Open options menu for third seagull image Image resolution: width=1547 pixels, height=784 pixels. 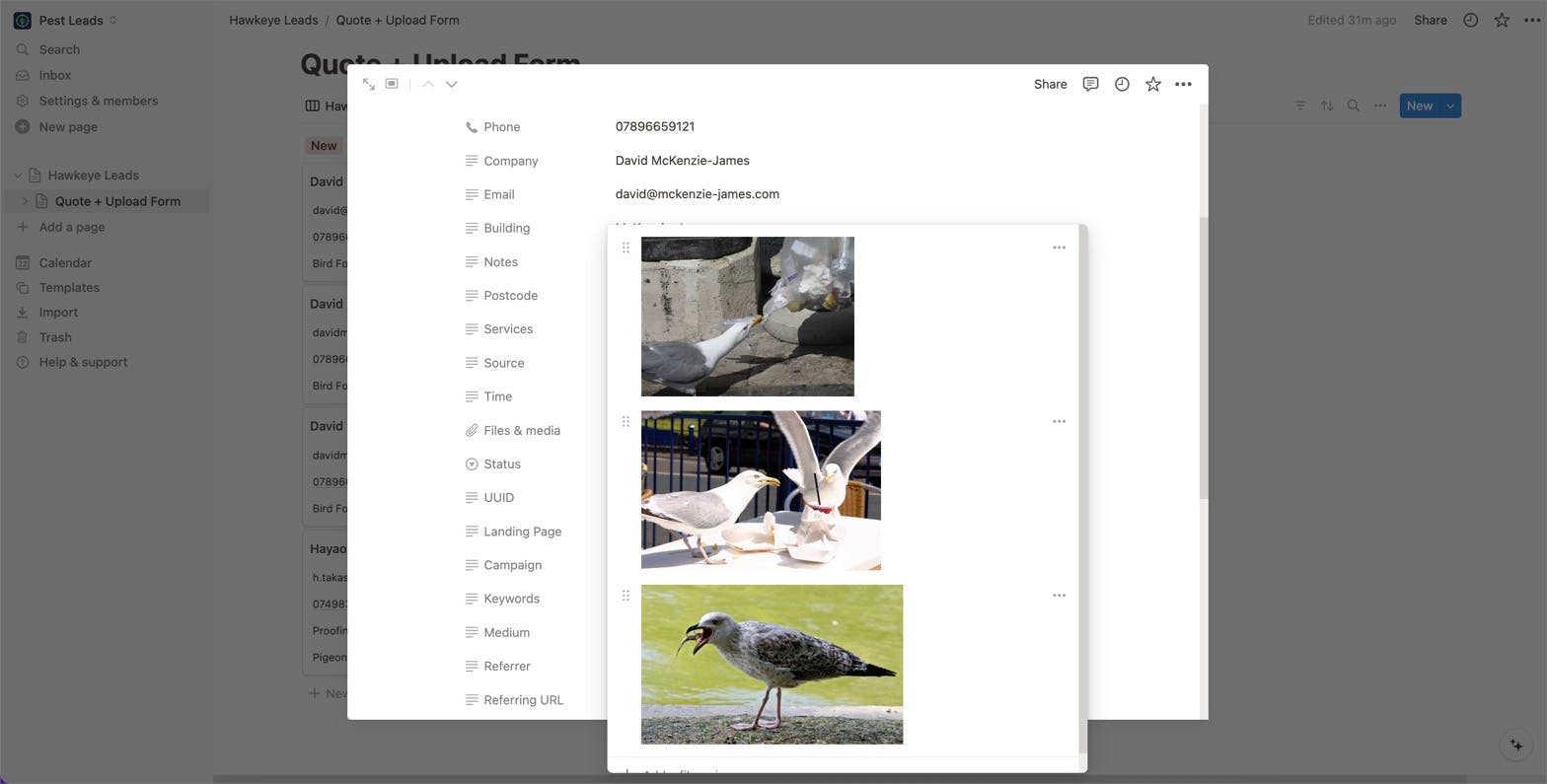[x=1059, y=596]
